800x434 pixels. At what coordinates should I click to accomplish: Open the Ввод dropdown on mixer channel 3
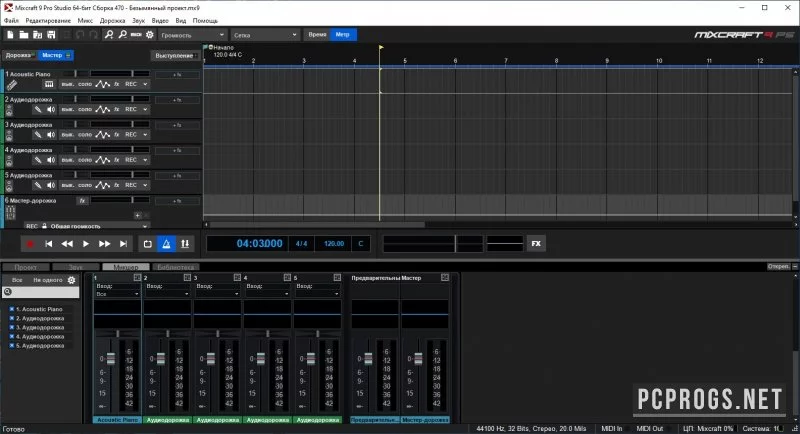tap(217, 294)
